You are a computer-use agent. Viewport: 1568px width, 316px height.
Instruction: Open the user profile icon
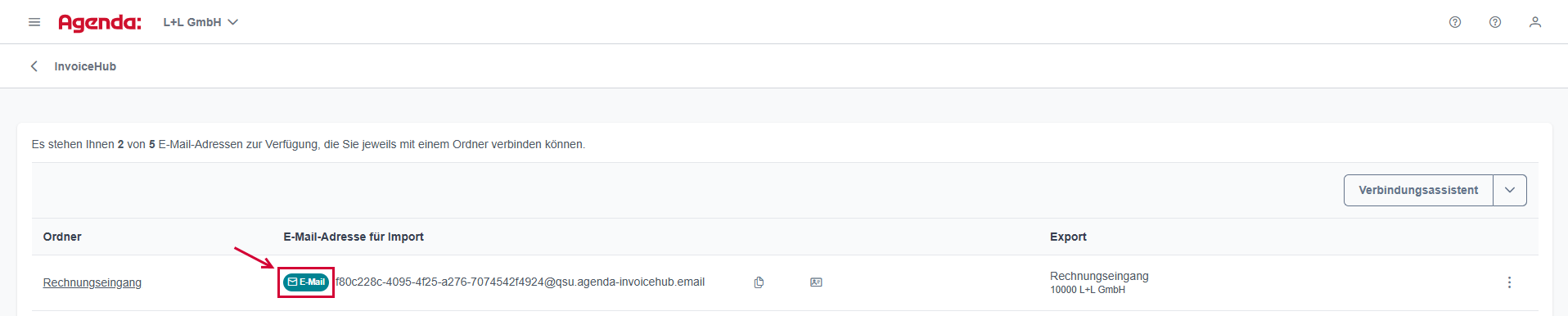point(1535,22)
